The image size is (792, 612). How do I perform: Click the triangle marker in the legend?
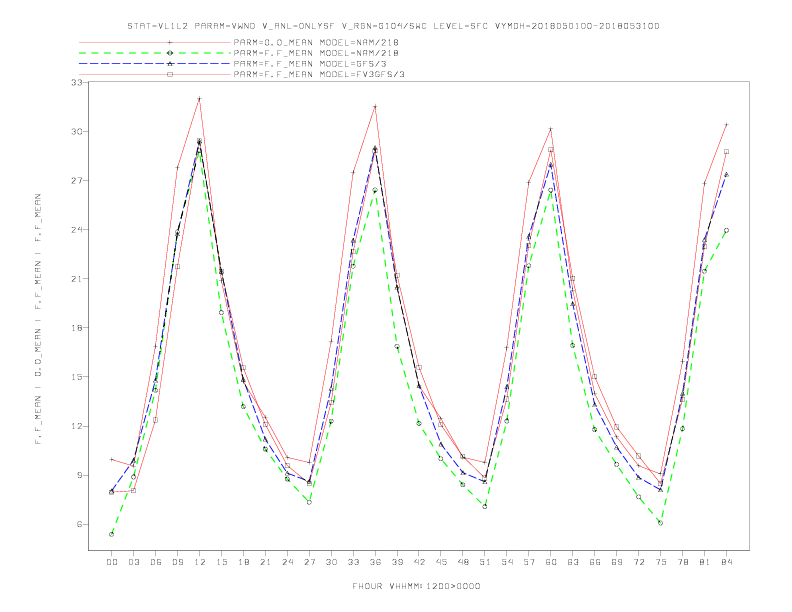point(170,64)
